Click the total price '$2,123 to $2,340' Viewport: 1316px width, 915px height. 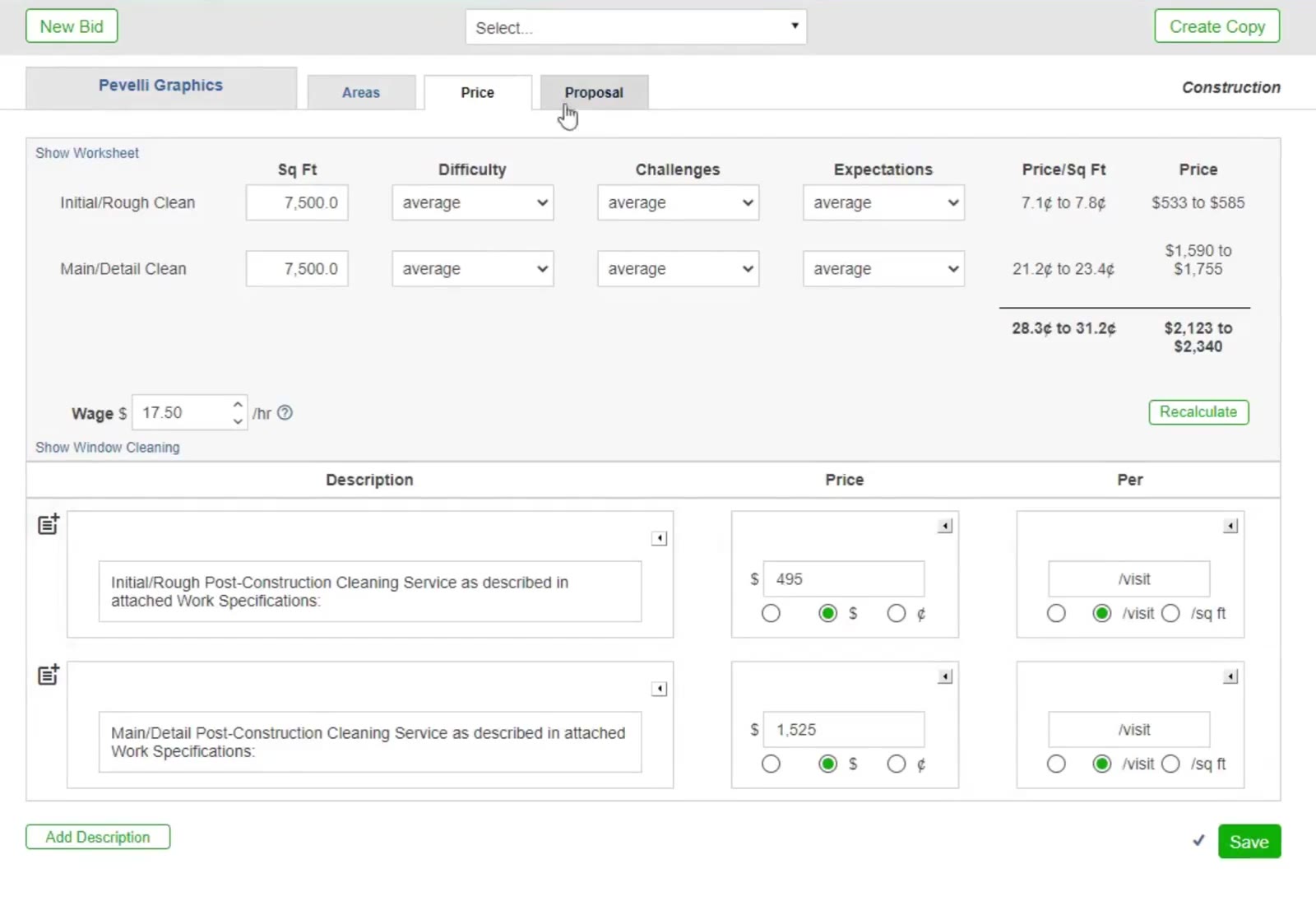[1198, 337]
